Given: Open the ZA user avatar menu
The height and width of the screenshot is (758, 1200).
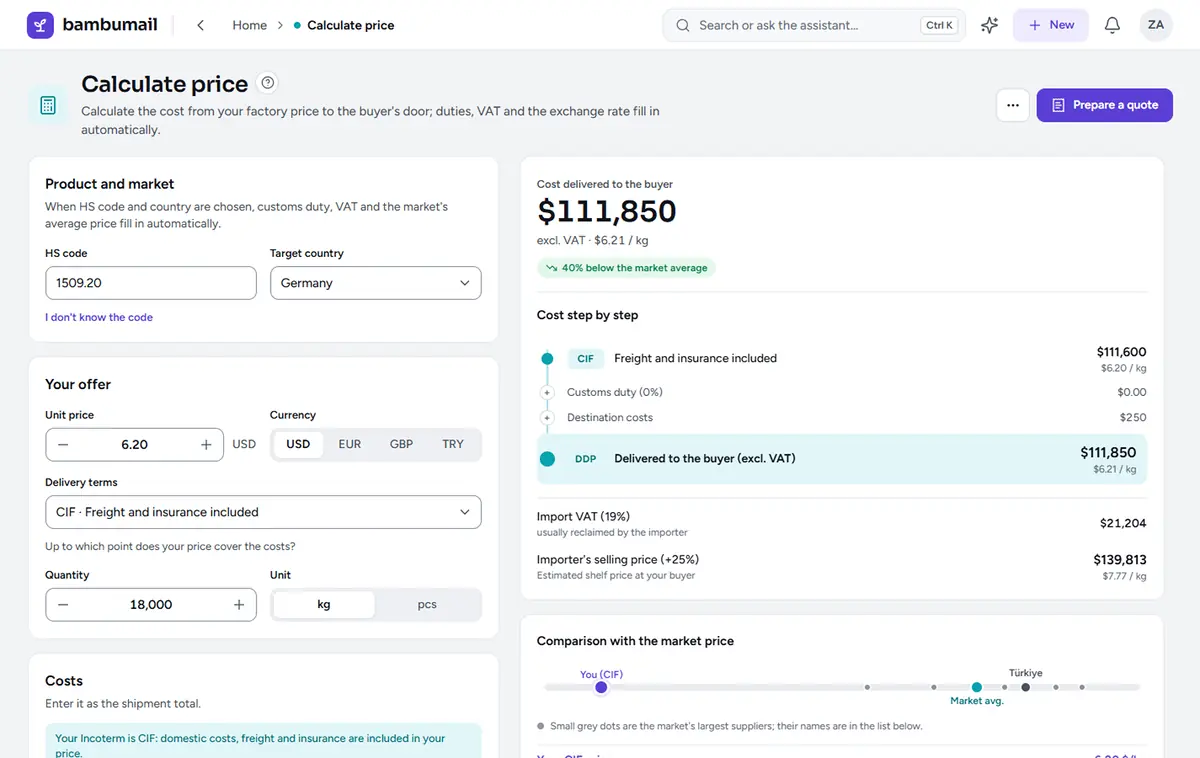Looking at the screenshot, I should tap(1156, 25).
